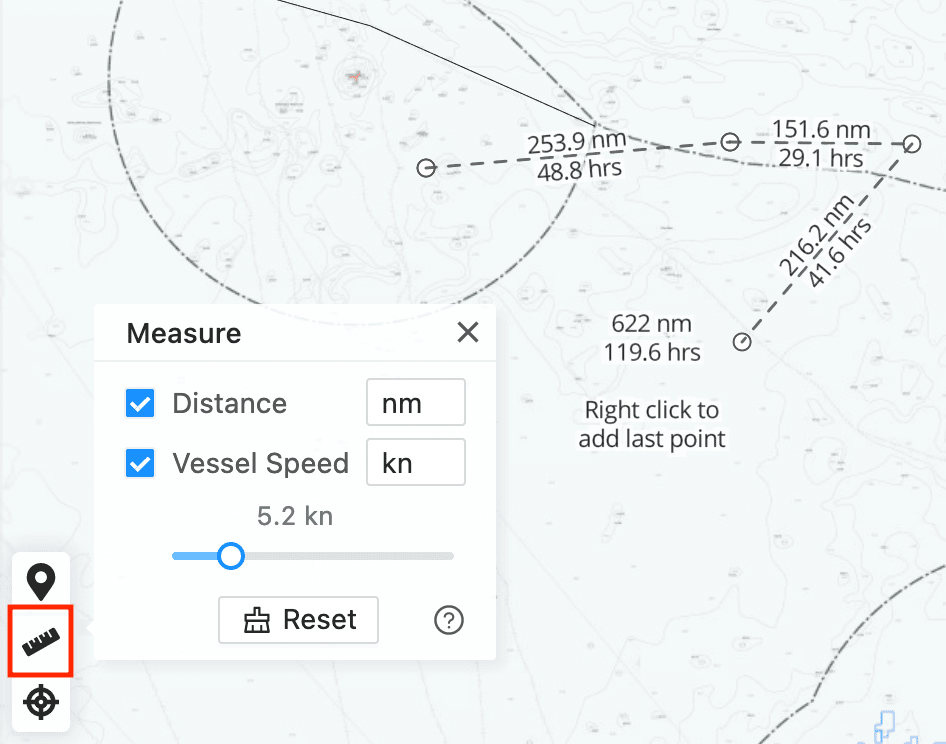Image resolution: width=946 pixels, height=744 pixels.
Task: Click the 151.6 nm segment label
Action: pyautogui.click(x=821, y=130)
